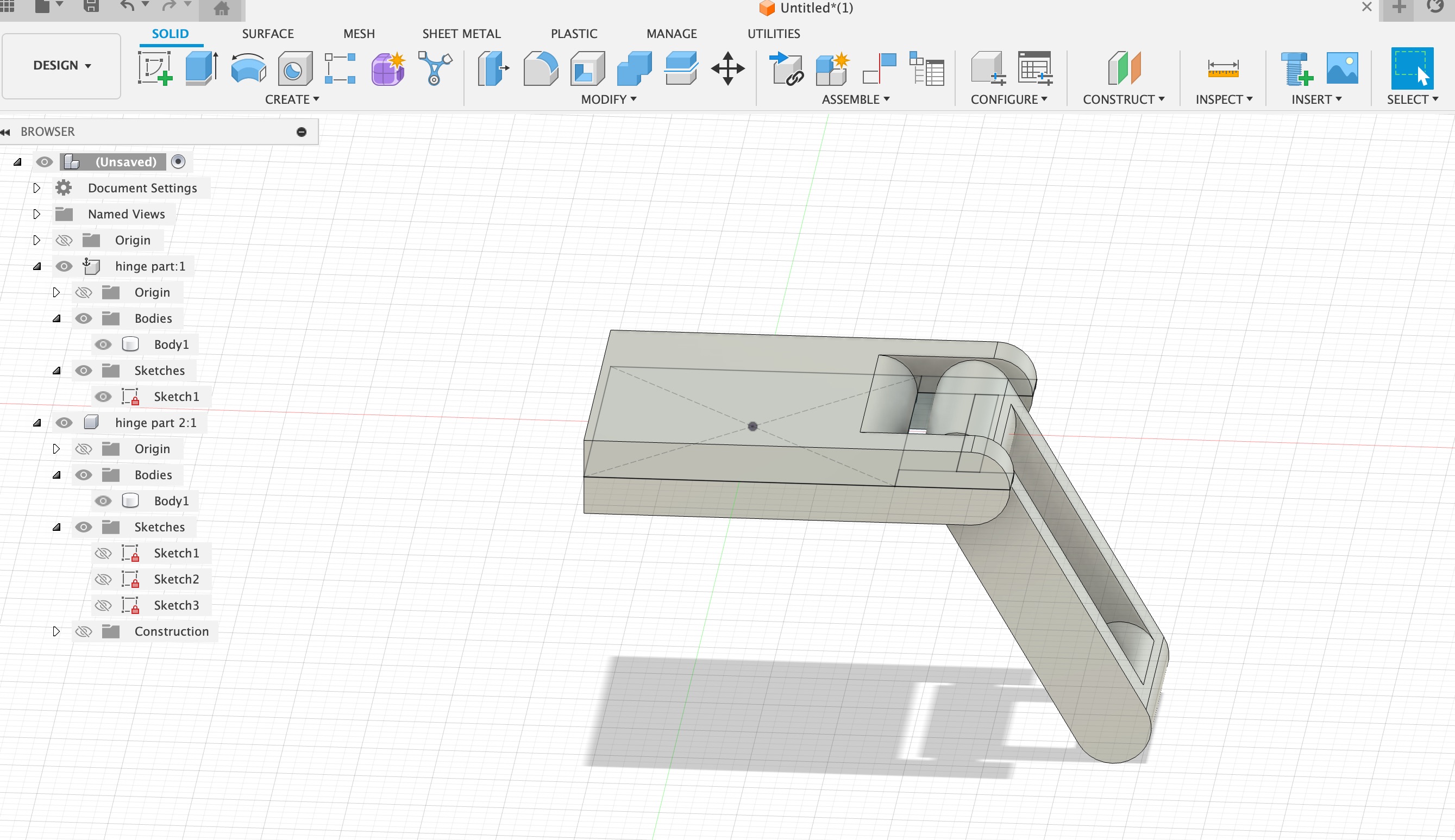Select the Fillet tool
The width and height of the screenshot is (1455, 840).
point(540,68)
